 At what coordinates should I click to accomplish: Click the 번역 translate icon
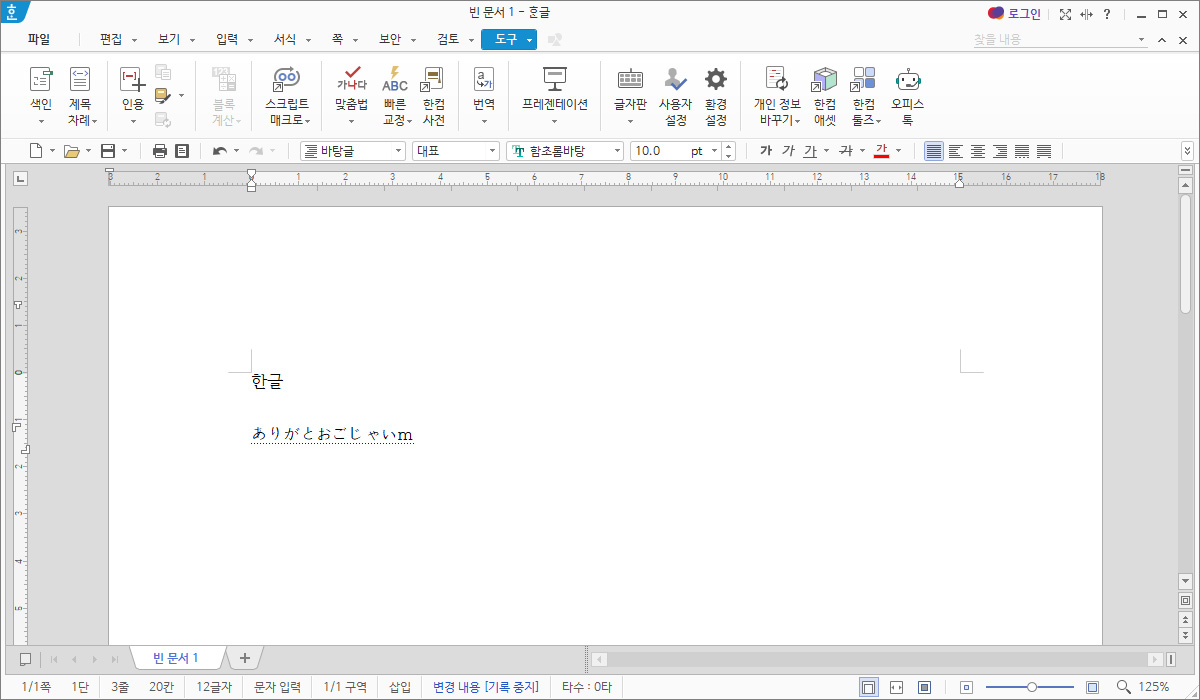(x=484, y=79)
